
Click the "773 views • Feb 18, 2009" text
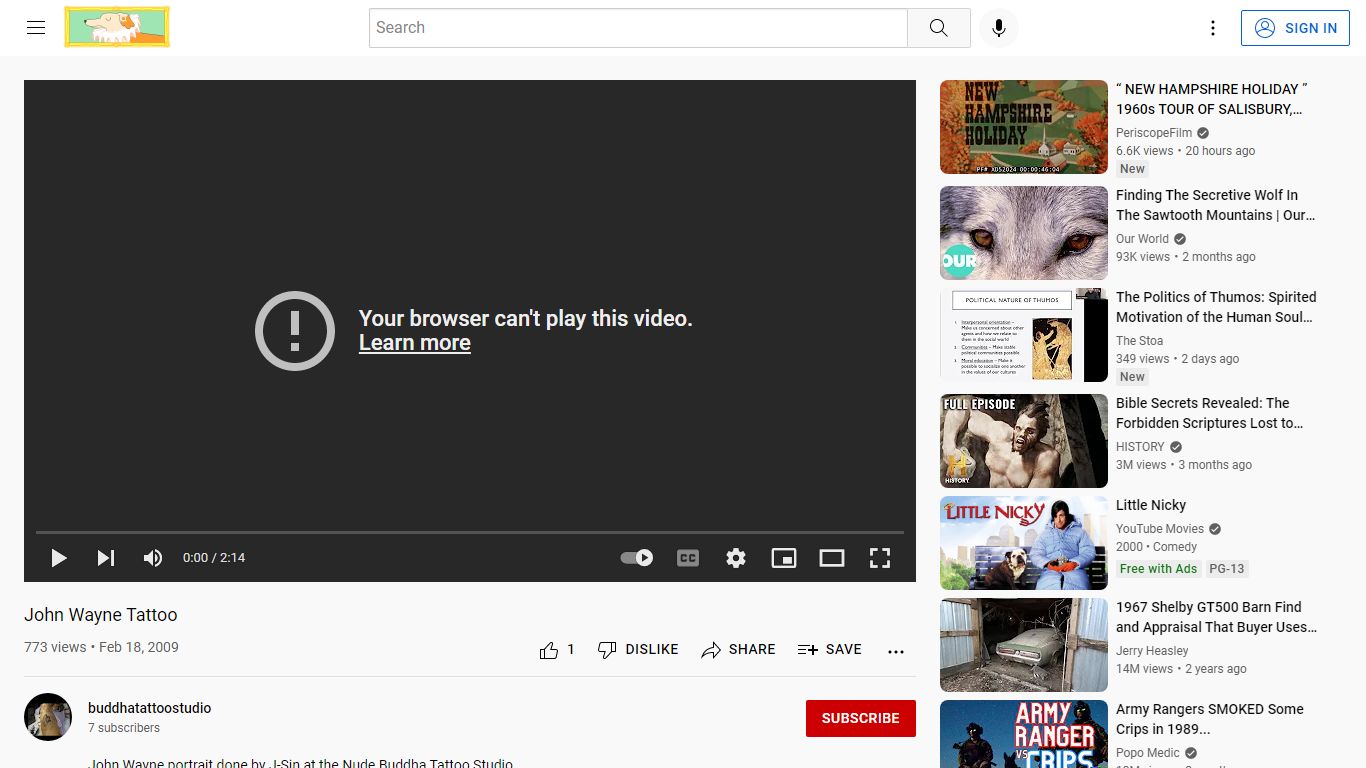pos(101,647)
